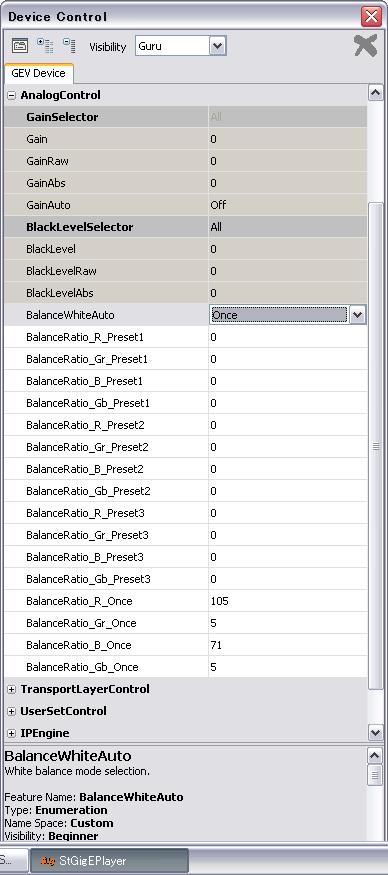Viewport: 388px width, 875px height.
Task: Open the Visibility combo box showing Guru
Action: tap(180, 46)
